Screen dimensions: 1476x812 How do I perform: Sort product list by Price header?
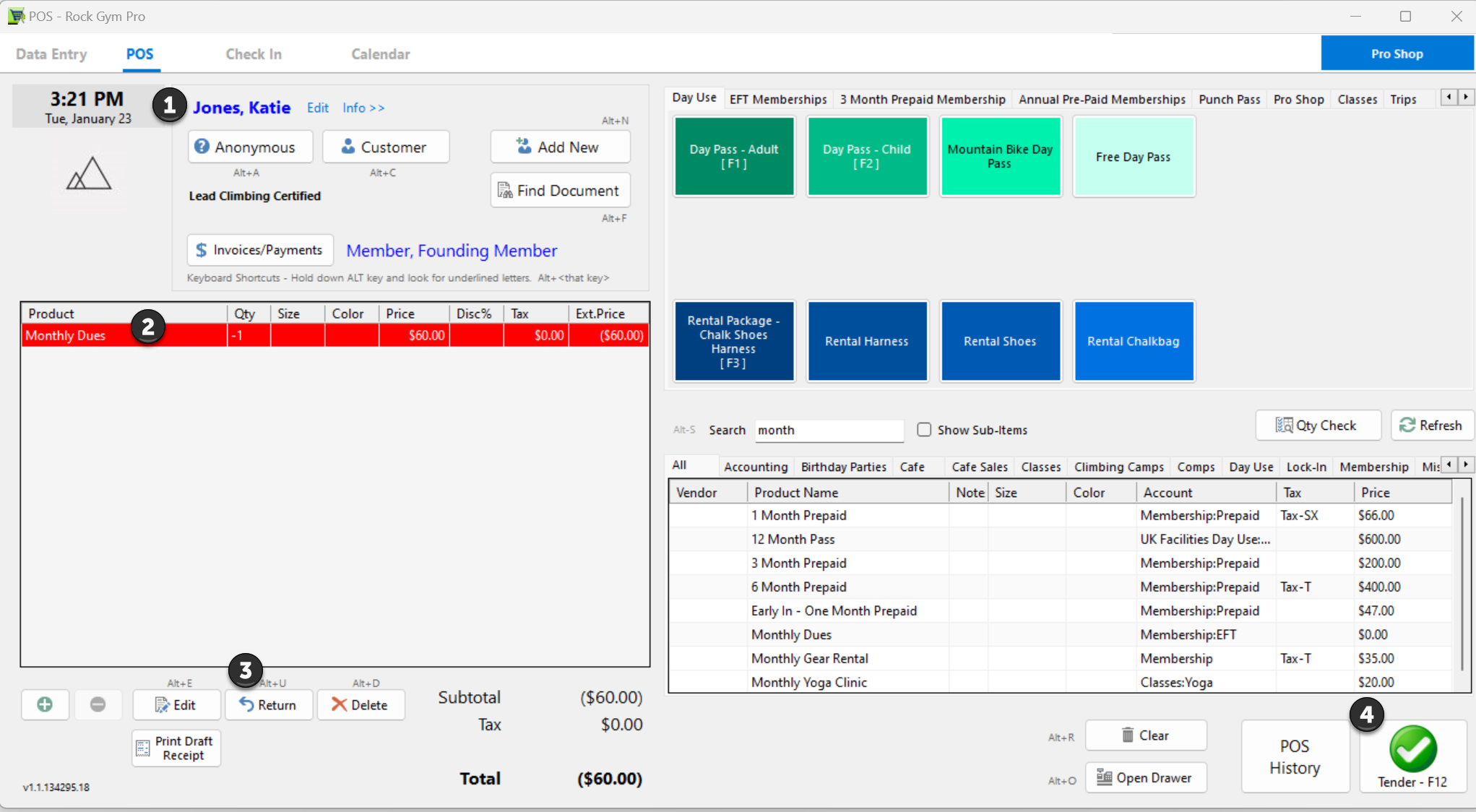[1402, 493]
